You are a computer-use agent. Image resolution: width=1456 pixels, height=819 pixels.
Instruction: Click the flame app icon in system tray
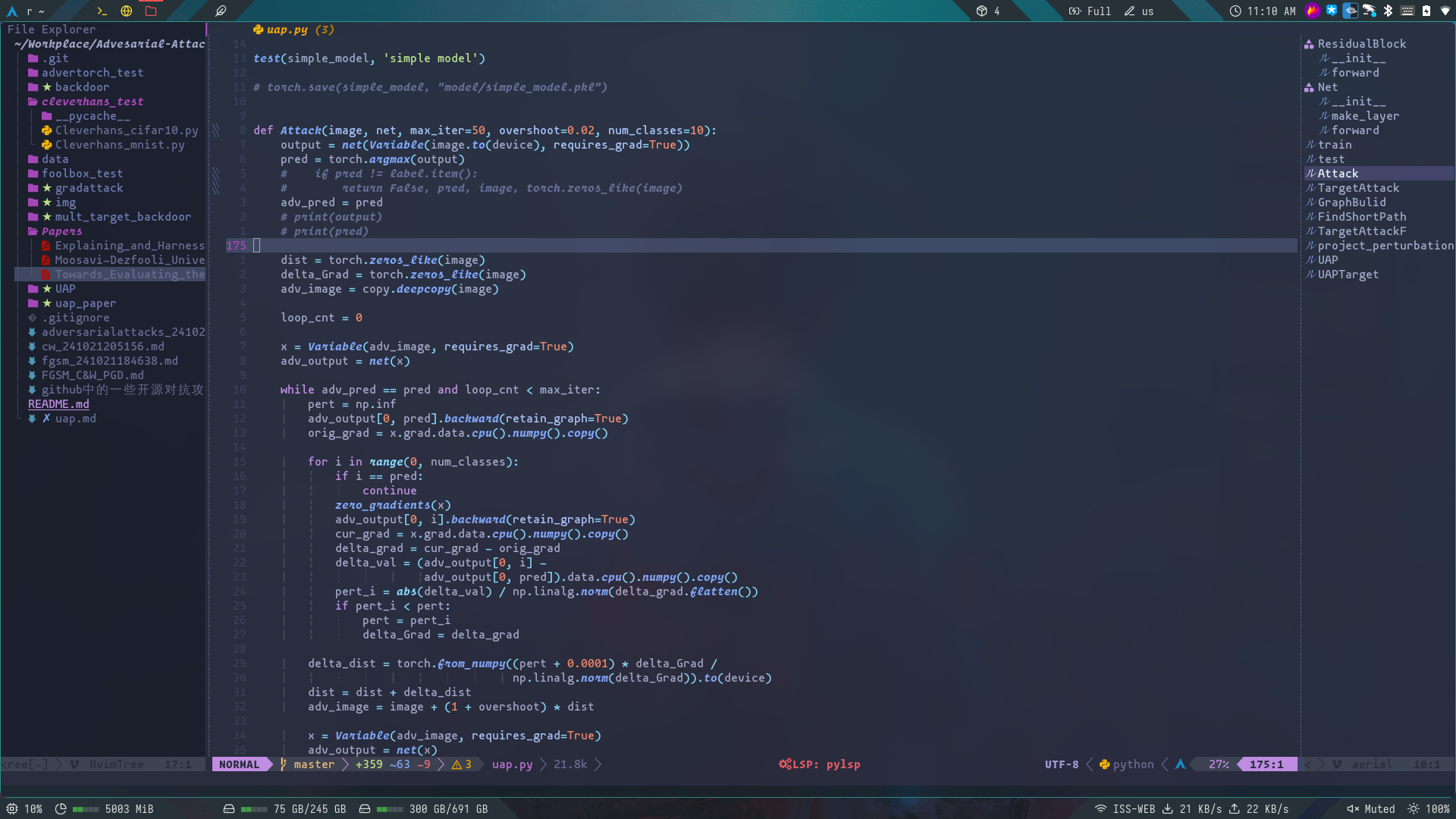point(1312,11)
